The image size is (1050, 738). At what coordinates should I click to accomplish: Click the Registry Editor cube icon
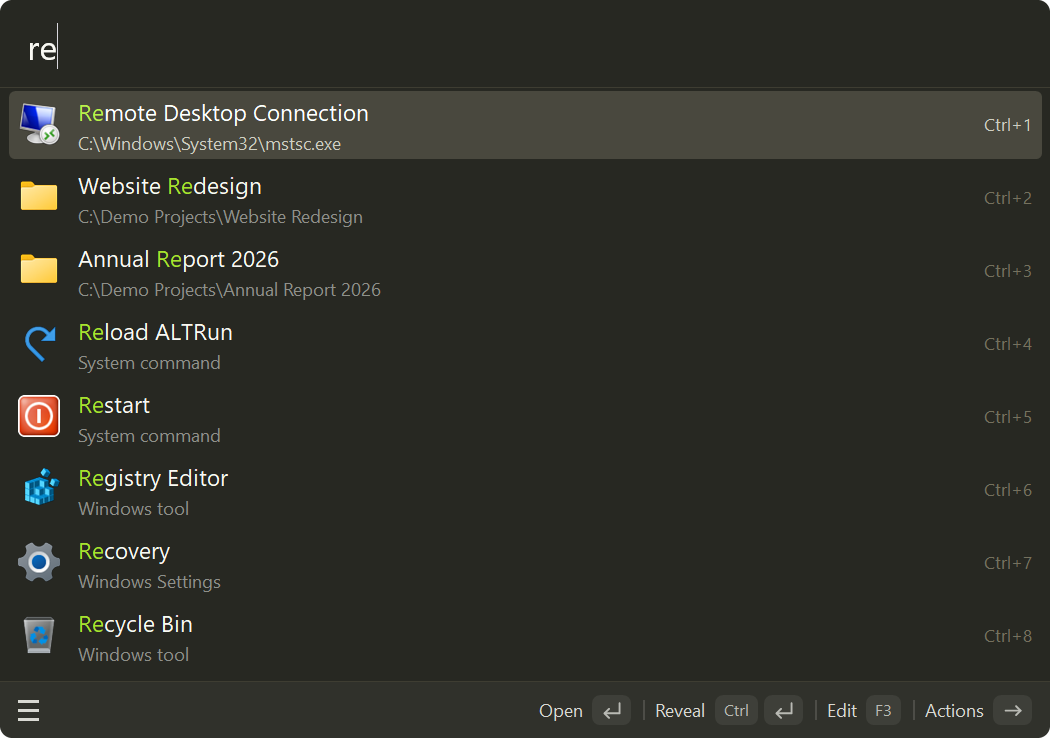pyautogui.click(x=41, y=487)
